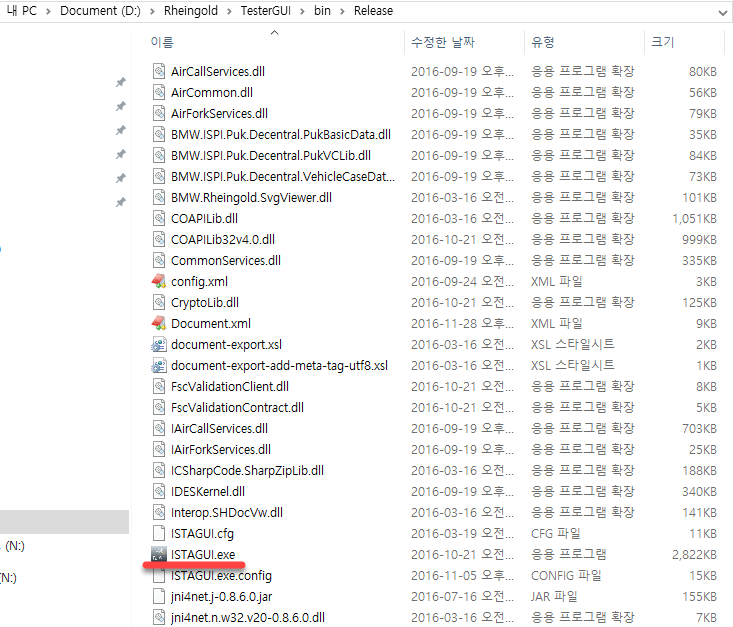This screenshot has width=733, height=627.
Task: Click the 1,051KB size value
Action: [694, 218]
